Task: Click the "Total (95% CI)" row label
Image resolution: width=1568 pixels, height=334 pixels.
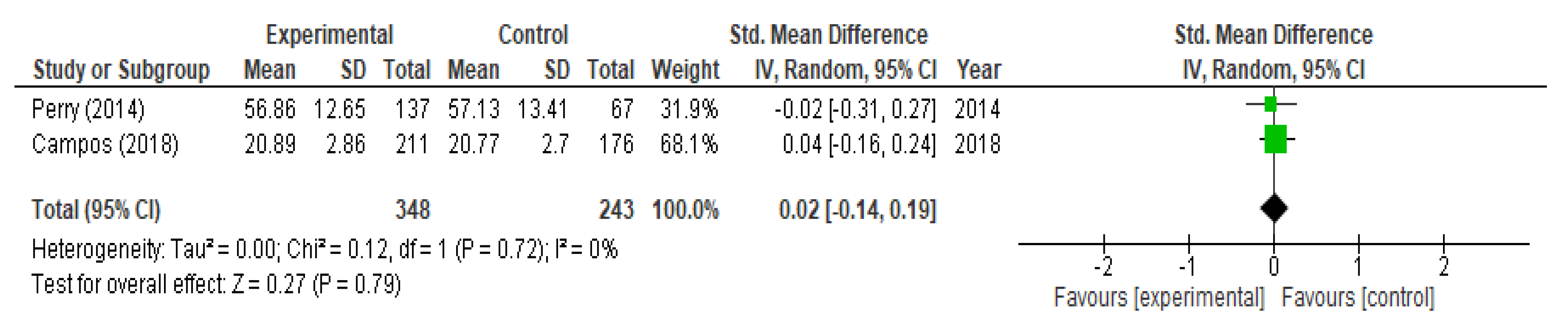Action: tap(96, 210)
